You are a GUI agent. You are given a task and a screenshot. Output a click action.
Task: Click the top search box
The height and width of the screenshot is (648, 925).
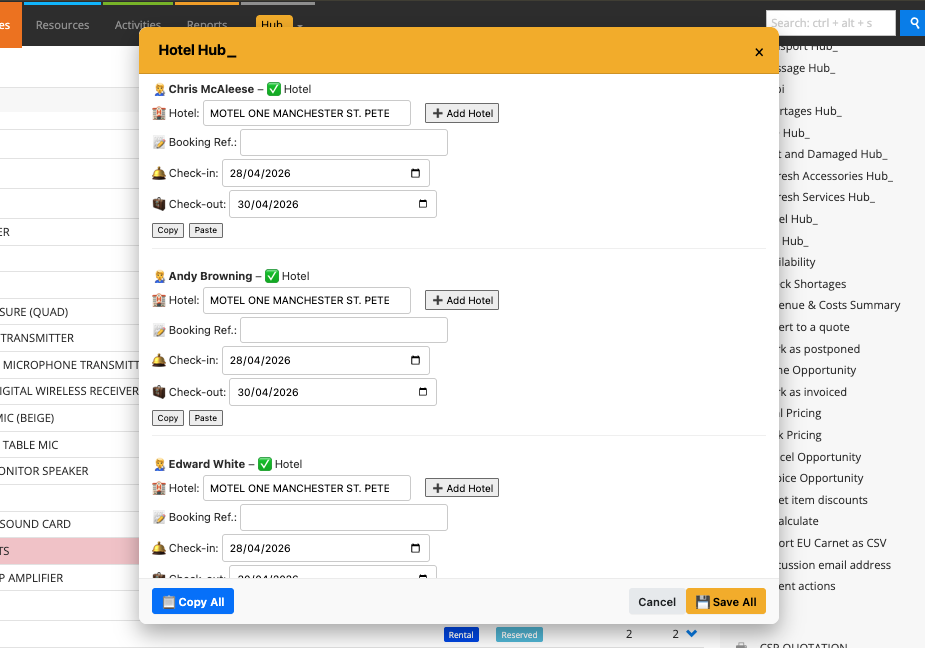(831, 23)
